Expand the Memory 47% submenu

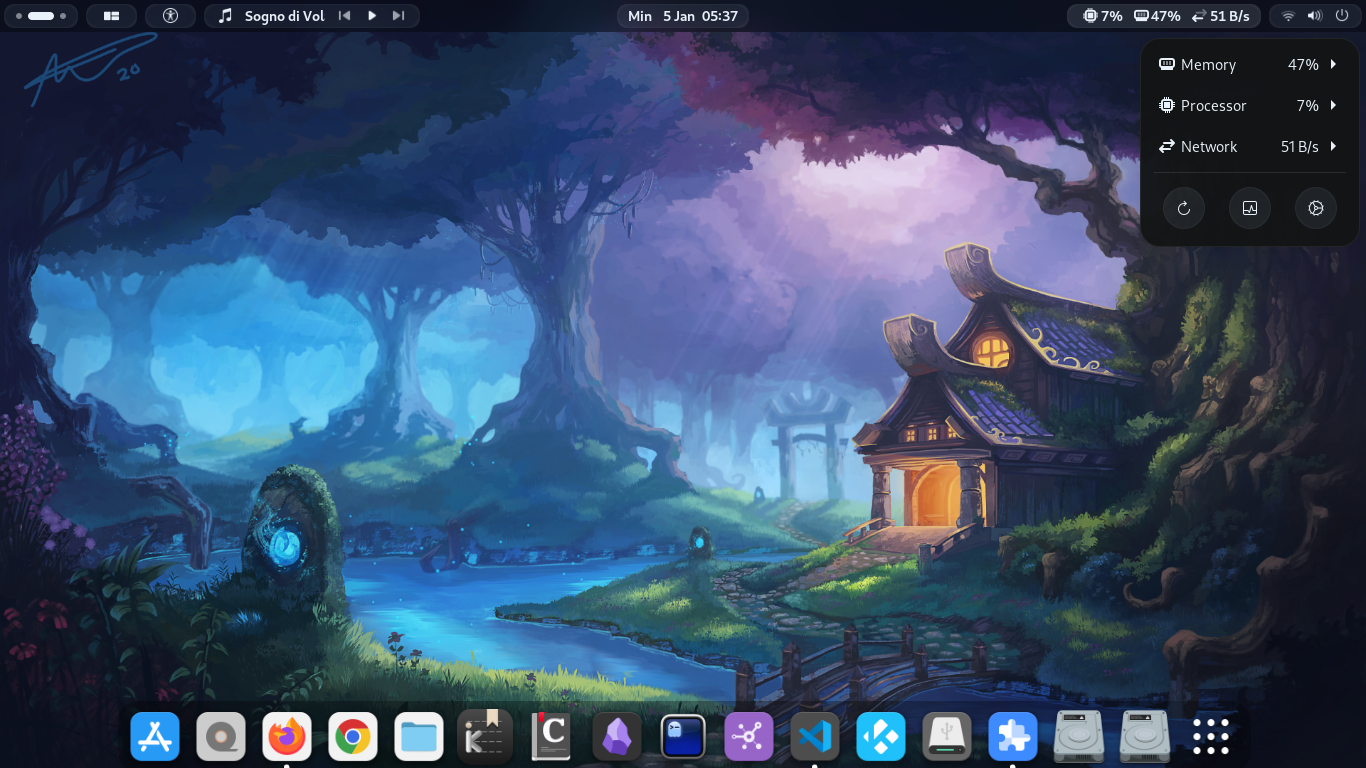click(1249, 64)
